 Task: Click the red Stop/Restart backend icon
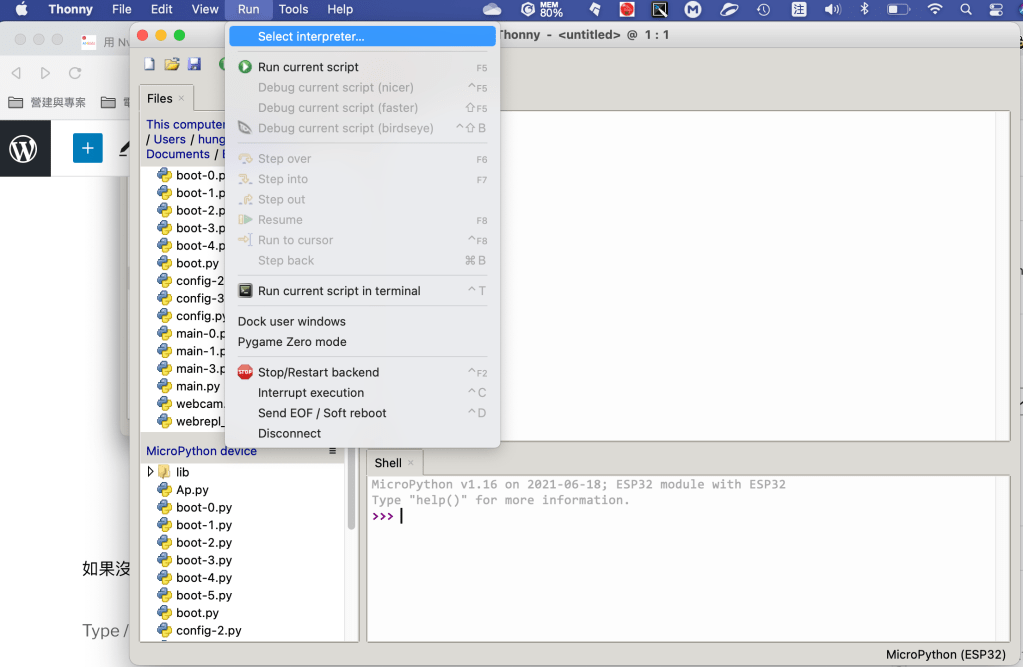[245, 372]
